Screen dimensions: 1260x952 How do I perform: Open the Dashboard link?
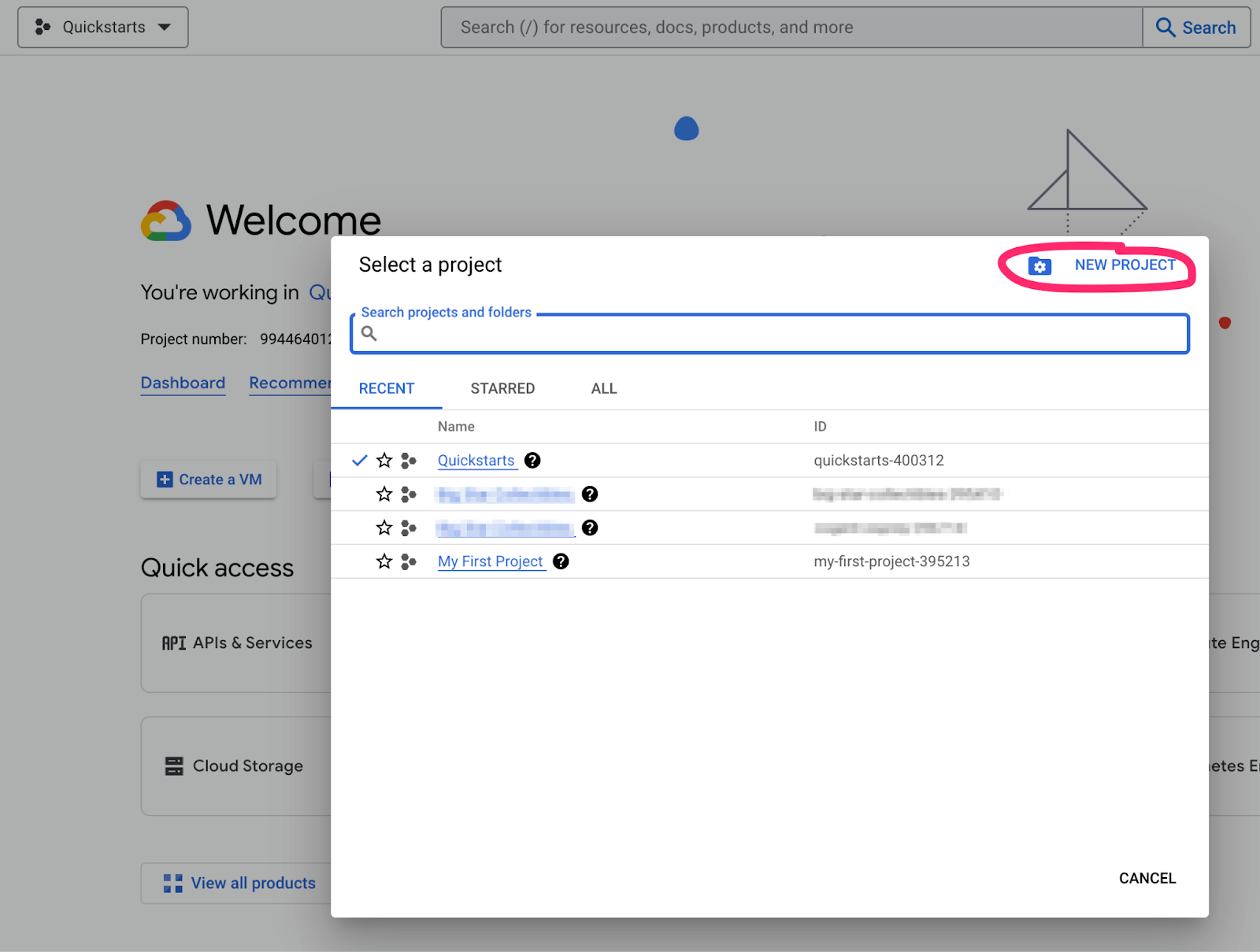tap(183, 383)
